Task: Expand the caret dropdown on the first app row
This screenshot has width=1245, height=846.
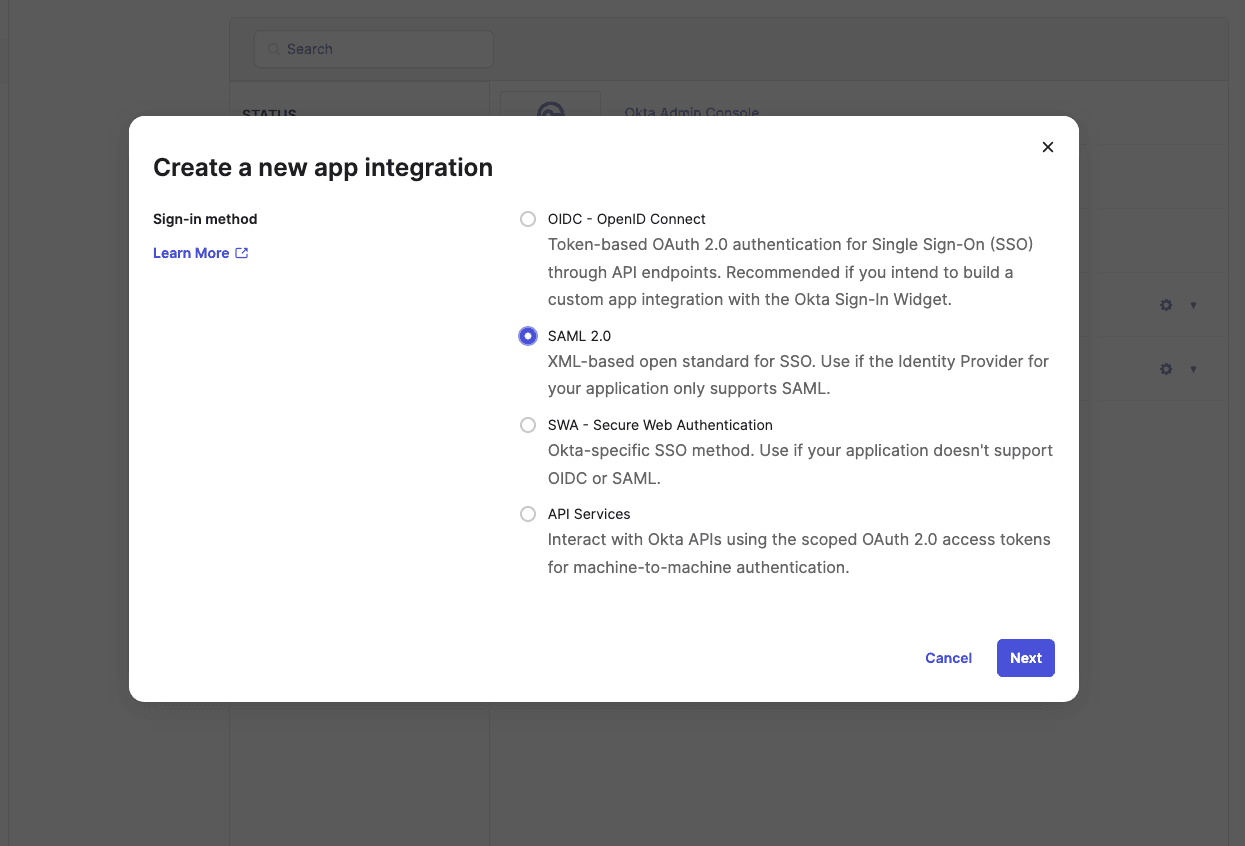Action: (1194, 305)
